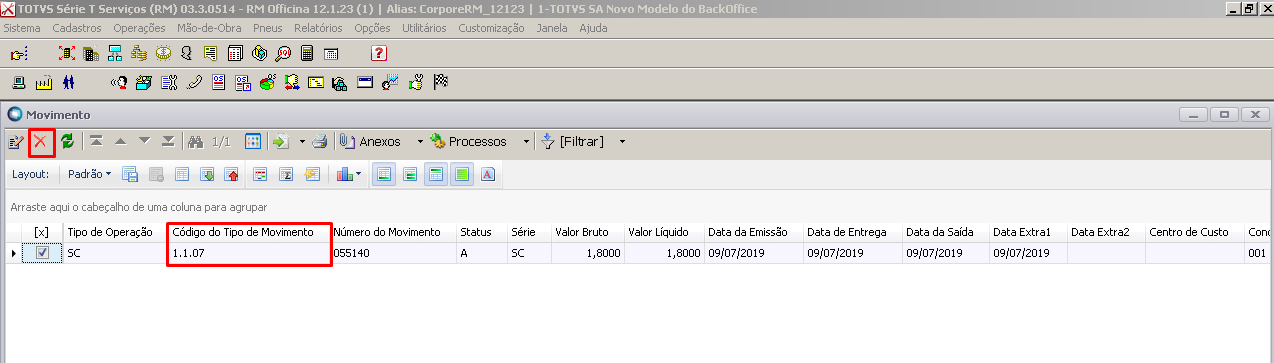Refresh the Movimento list with green arrows
Screen dimensions: 1274x363
point(67,141)
